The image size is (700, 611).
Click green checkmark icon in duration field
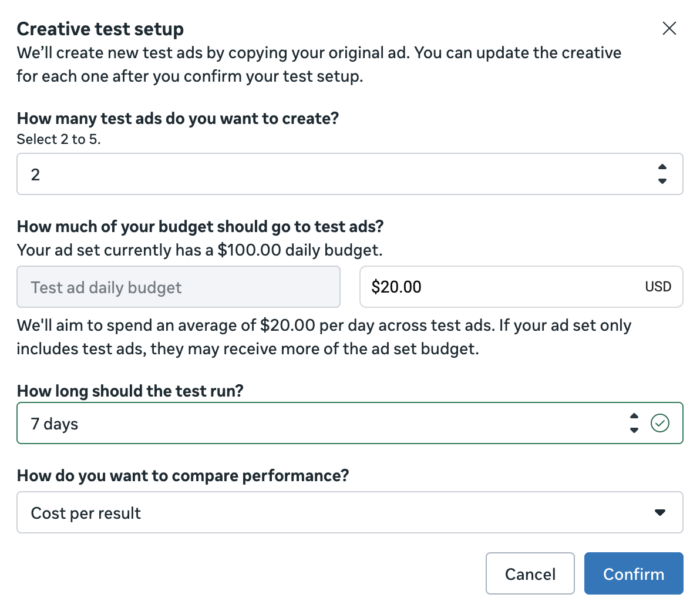click(660, 423)
